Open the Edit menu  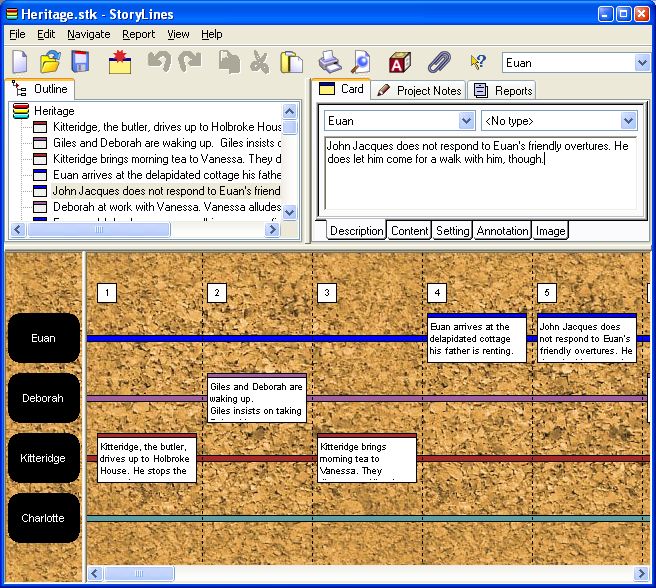click(x=46, y=34)
